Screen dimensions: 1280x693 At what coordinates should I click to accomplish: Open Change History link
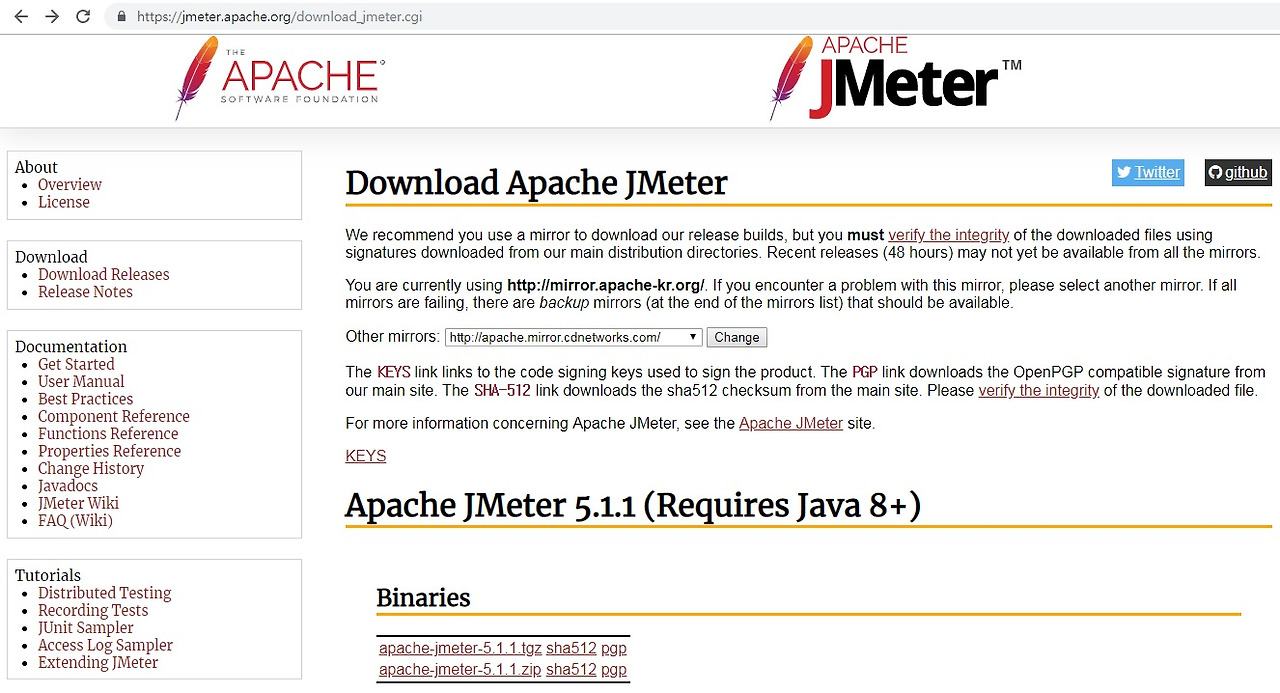(x=91, y=468)
